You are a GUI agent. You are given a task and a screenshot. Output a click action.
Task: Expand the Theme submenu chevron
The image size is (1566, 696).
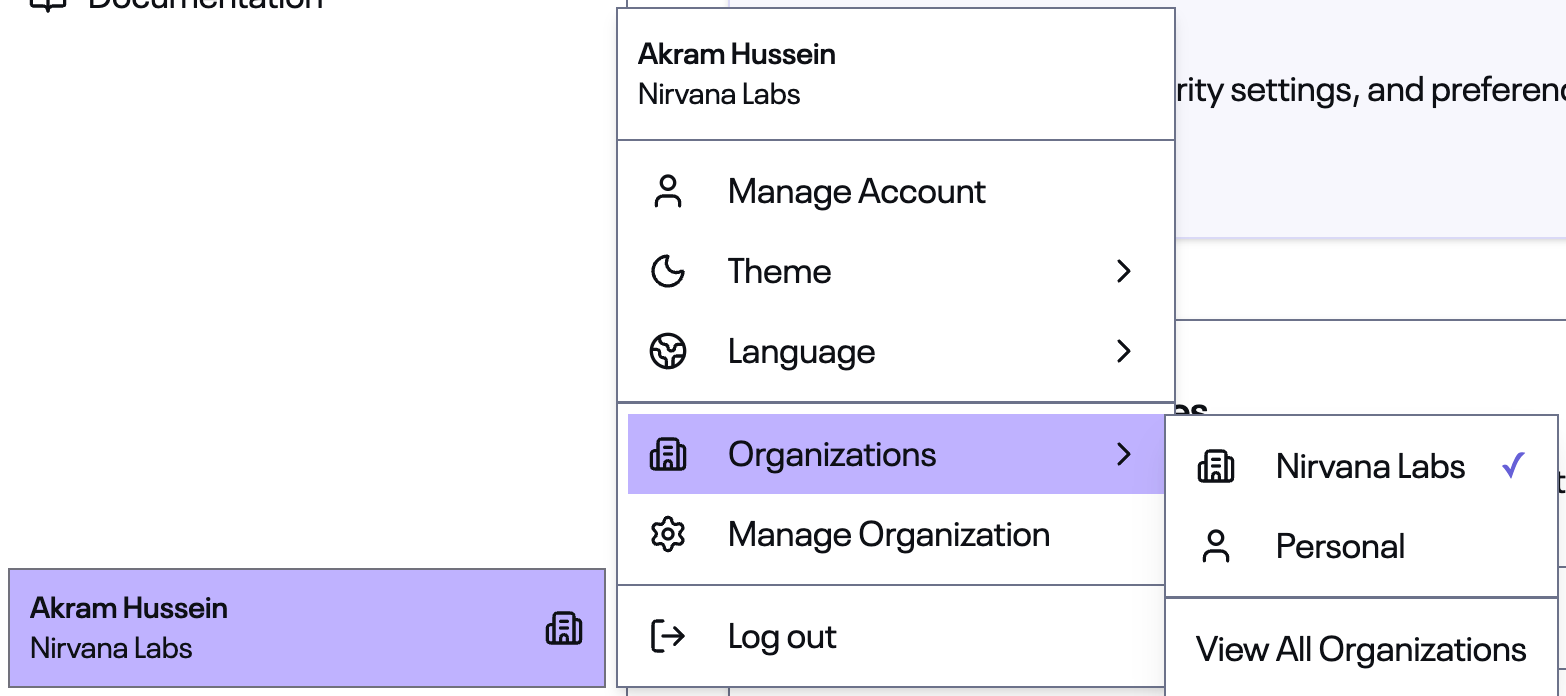pos(1123,271)
